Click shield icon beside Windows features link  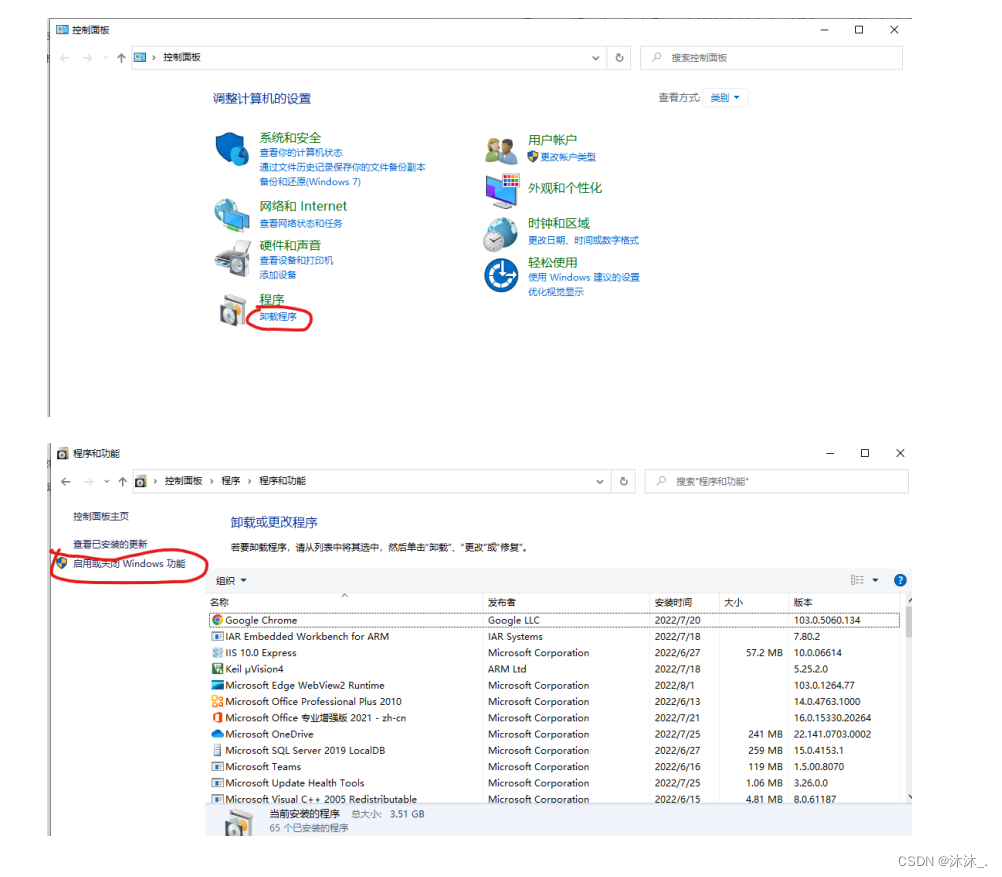tap(62, 563)
